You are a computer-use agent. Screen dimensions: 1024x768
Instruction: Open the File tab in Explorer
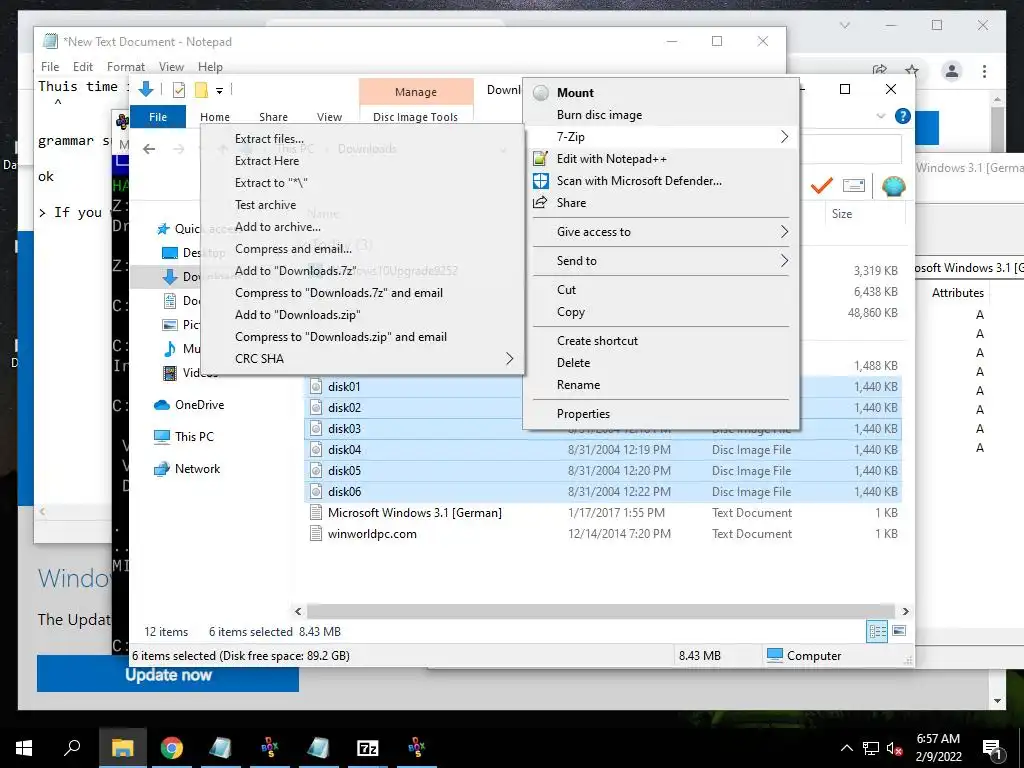pyautogui.click(x=158, y=117)
